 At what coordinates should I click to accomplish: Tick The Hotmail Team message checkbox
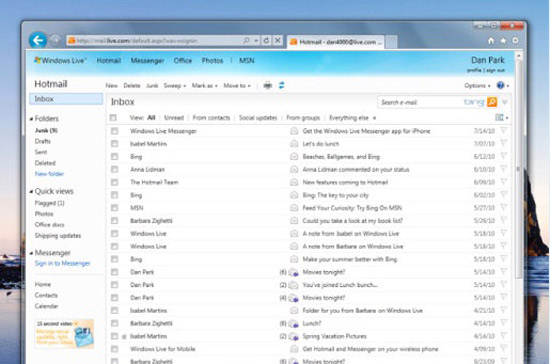coord(114,182)
